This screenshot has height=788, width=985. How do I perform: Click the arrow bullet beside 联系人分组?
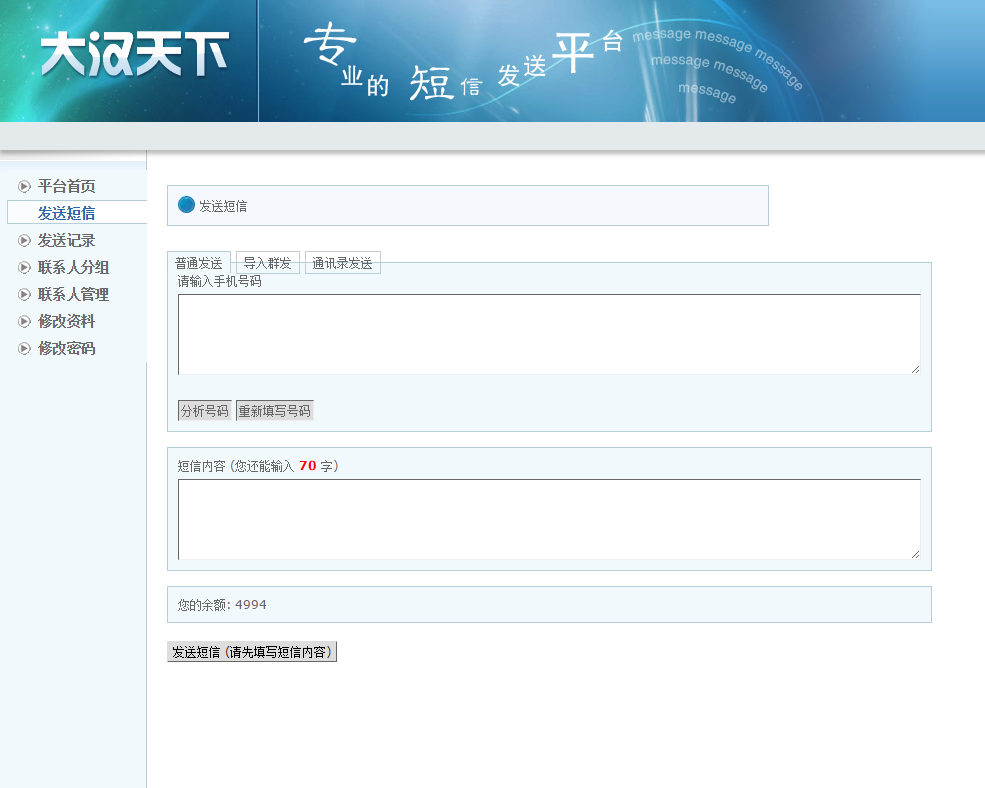(x=25, y=267)
